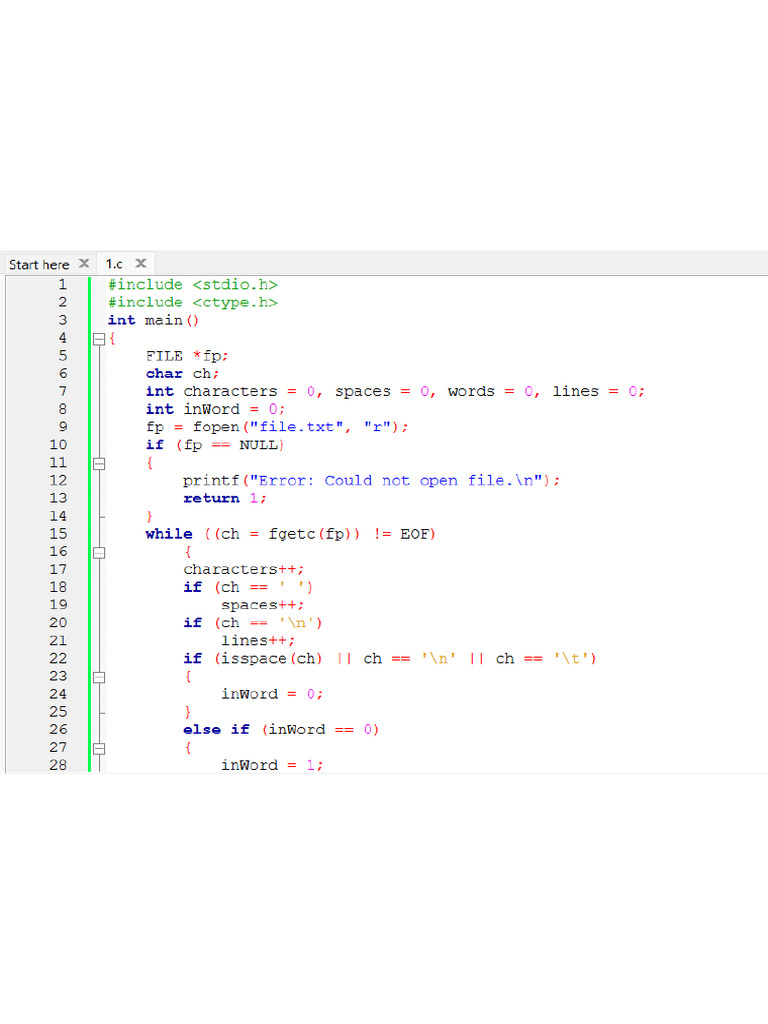Click the 'return 1;' statement
Screen dimensions: 768x1024
[x=225, y=499]
